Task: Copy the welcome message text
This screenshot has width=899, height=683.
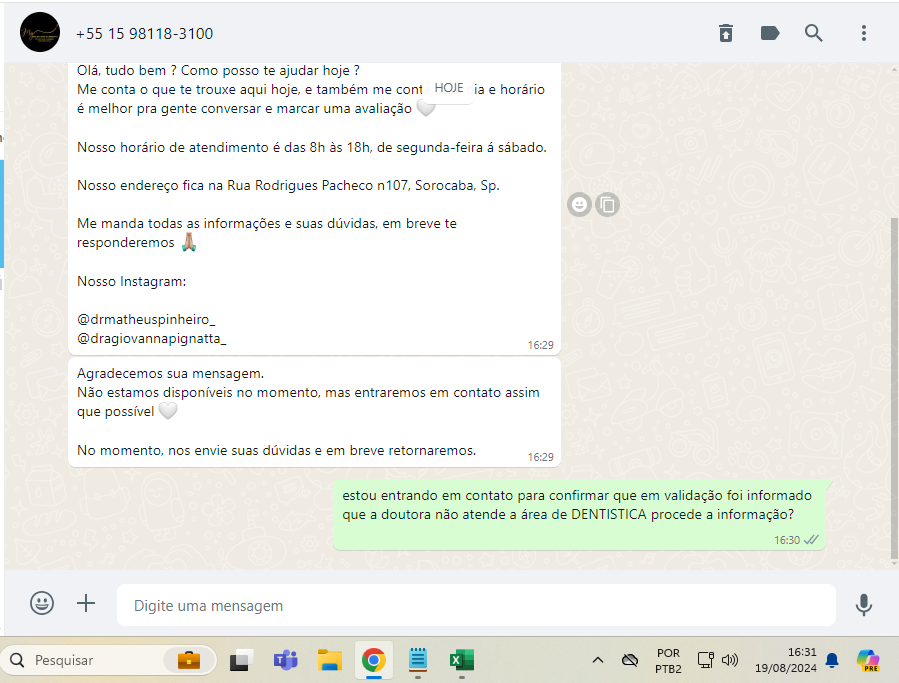Action: point(607,204)
